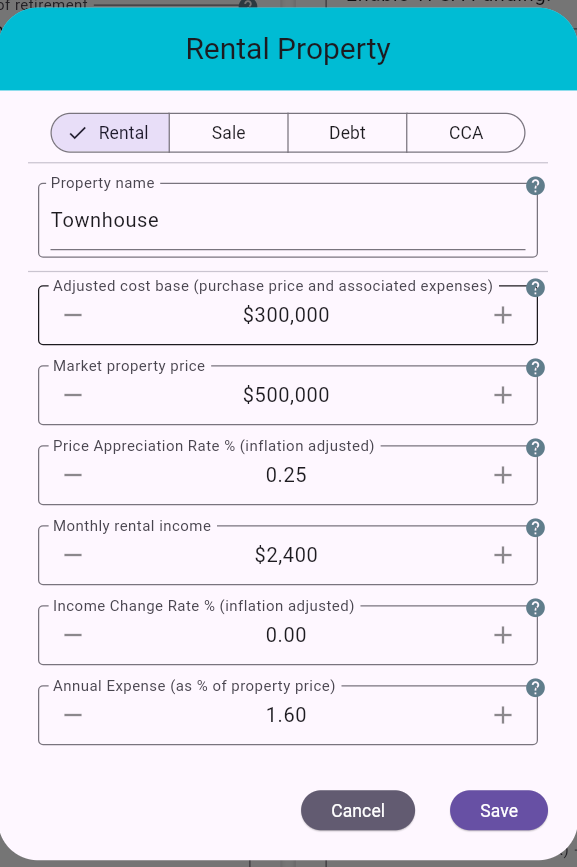Open help for Price Appreciation Rate
577x867 pixels.
(536, 448)
